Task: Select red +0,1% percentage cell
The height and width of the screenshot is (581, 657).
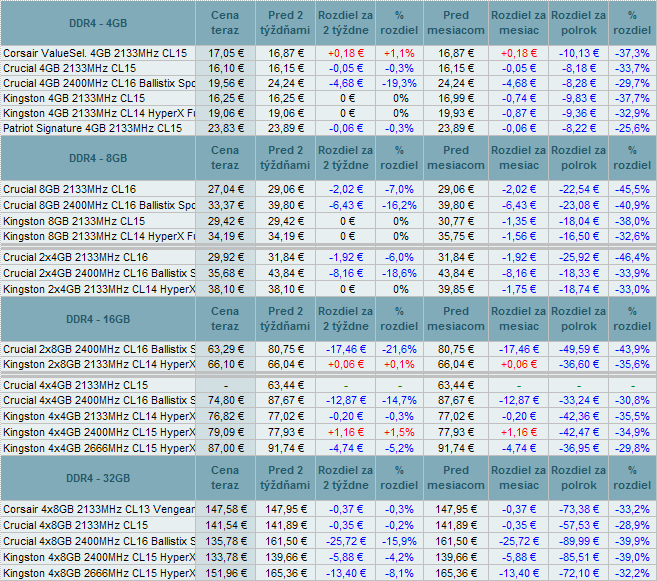Action: [x=399, y=364]
